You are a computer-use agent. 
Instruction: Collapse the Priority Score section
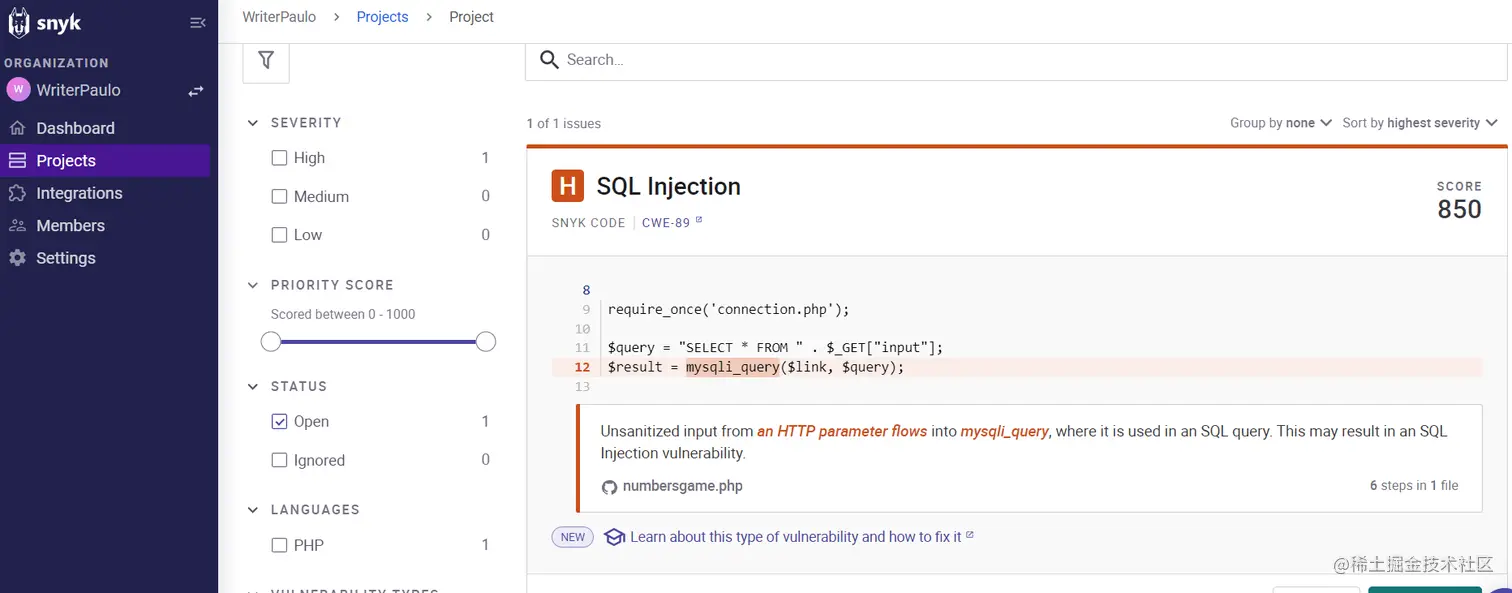pyautogui.click(x=253, y=285)
